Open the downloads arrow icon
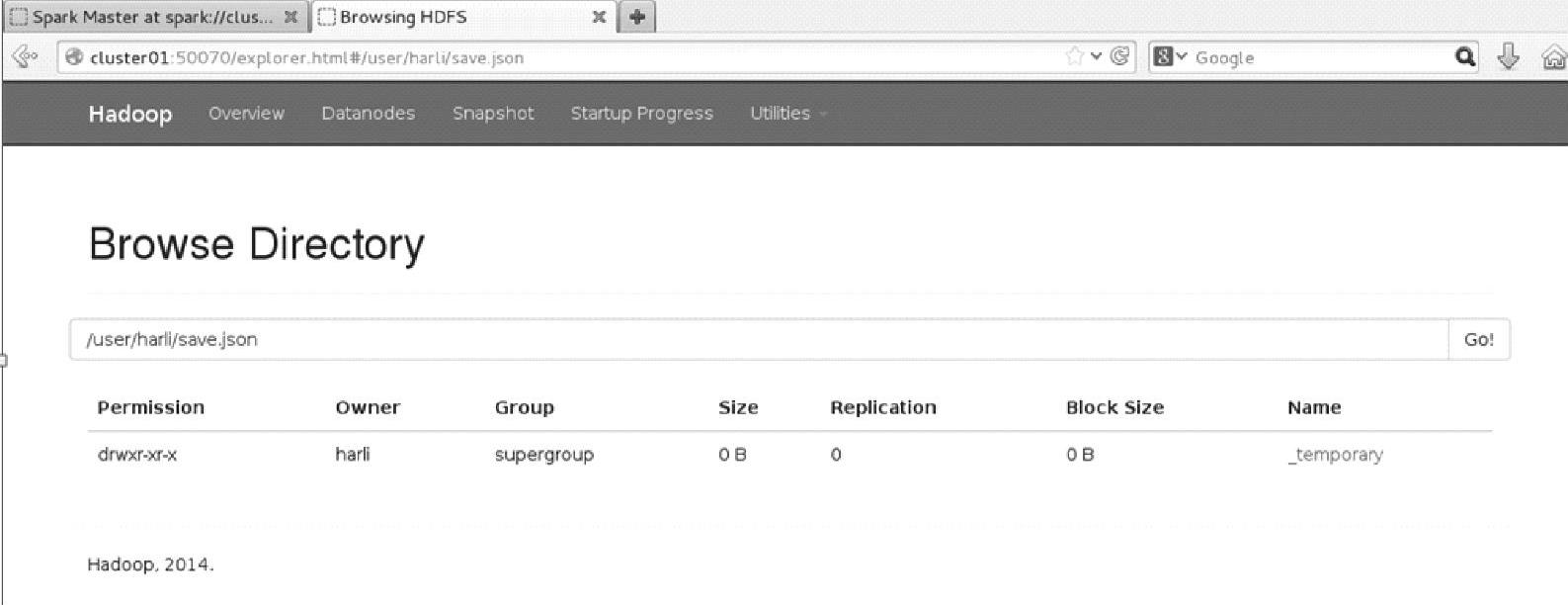This screenshot has height=605, width=1568. coord(1508,56)
